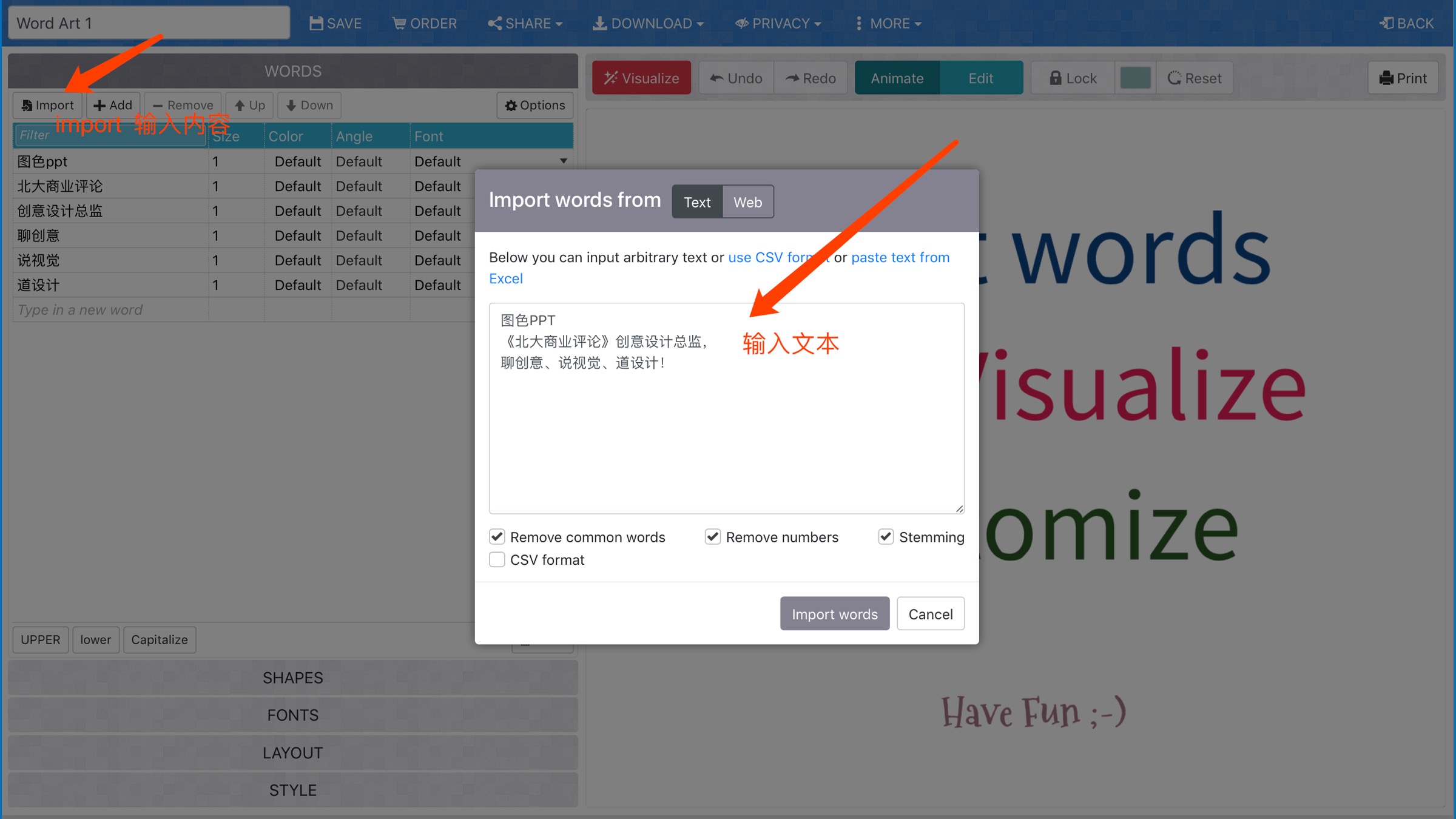
Task: Open the Share dropdown menu
Action: [525, 23]
